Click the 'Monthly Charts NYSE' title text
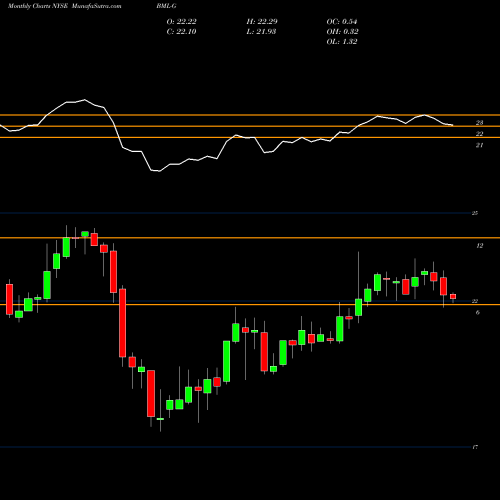Screen dimensions: 500x500 click(x=38, y=6)
